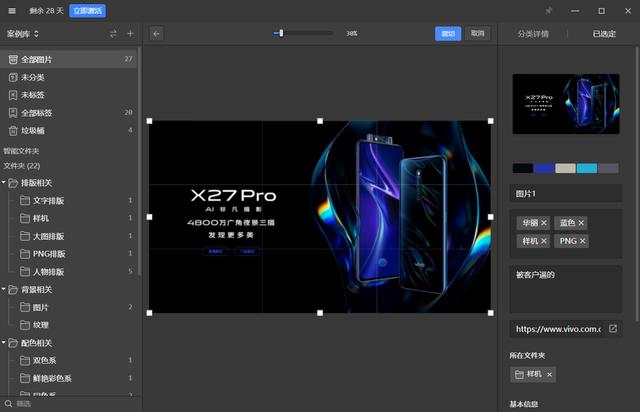
Task: Select 未标签 in the sidebar
Action: (69, 95)
